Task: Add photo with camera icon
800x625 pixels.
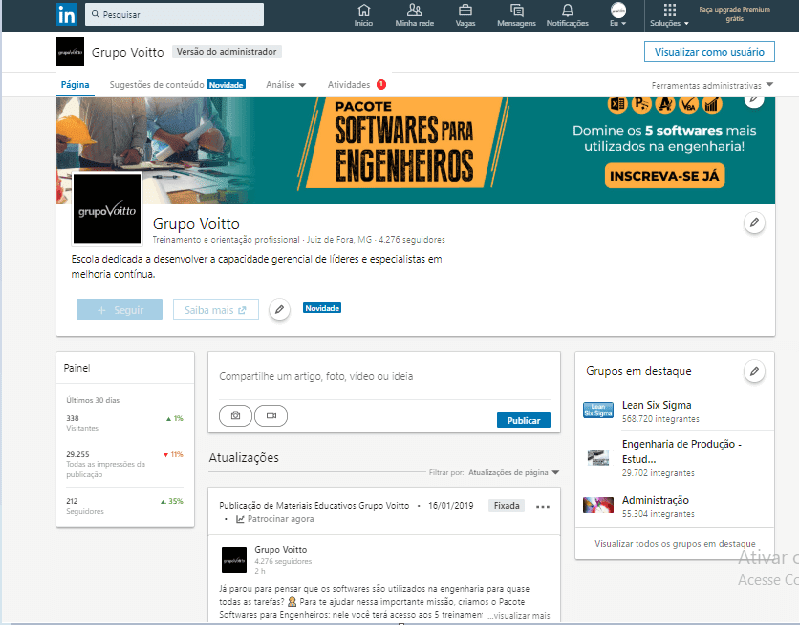Action: [235, 416]
